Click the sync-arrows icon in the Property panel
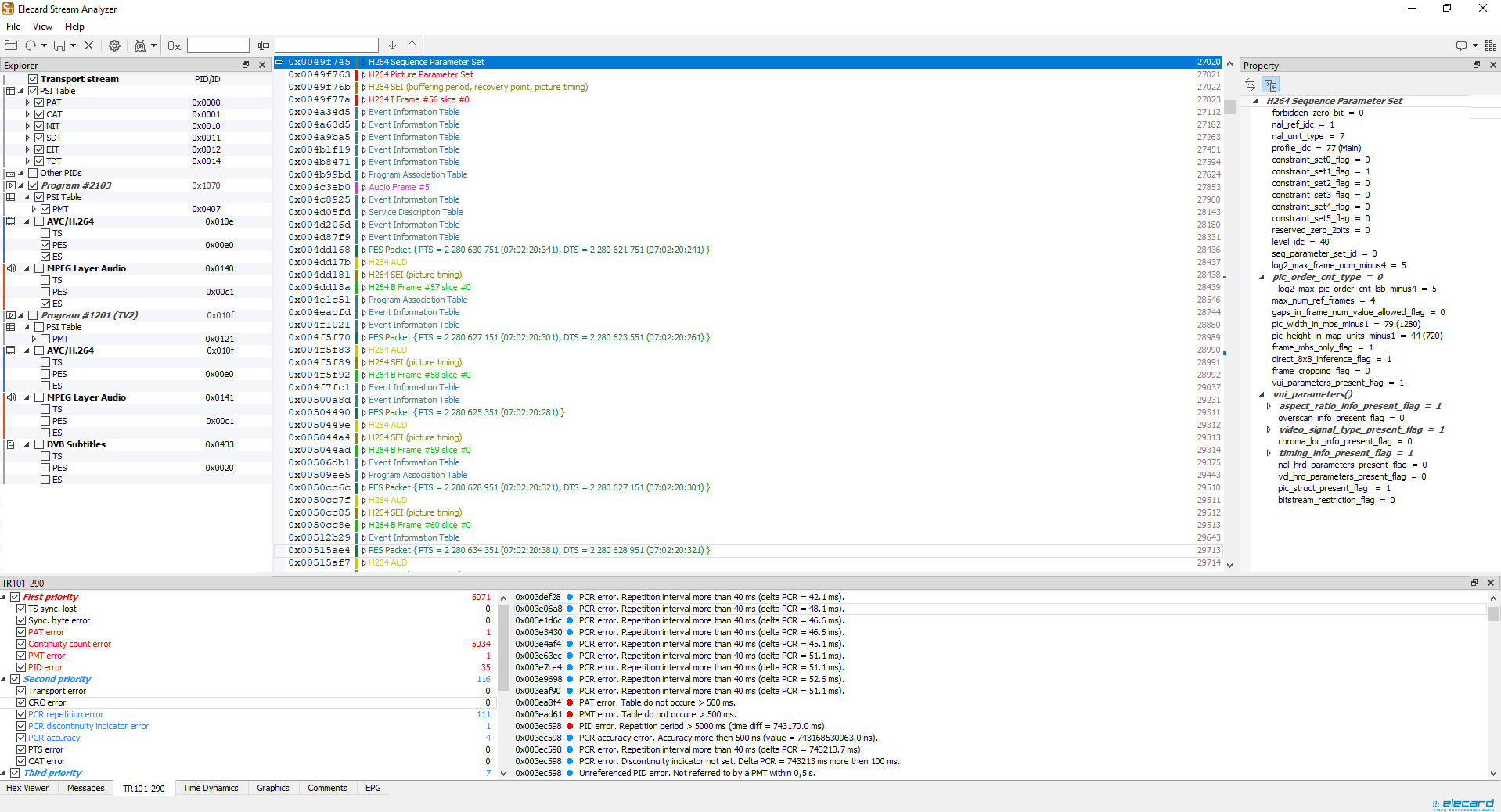 [x=1249, y=84]
